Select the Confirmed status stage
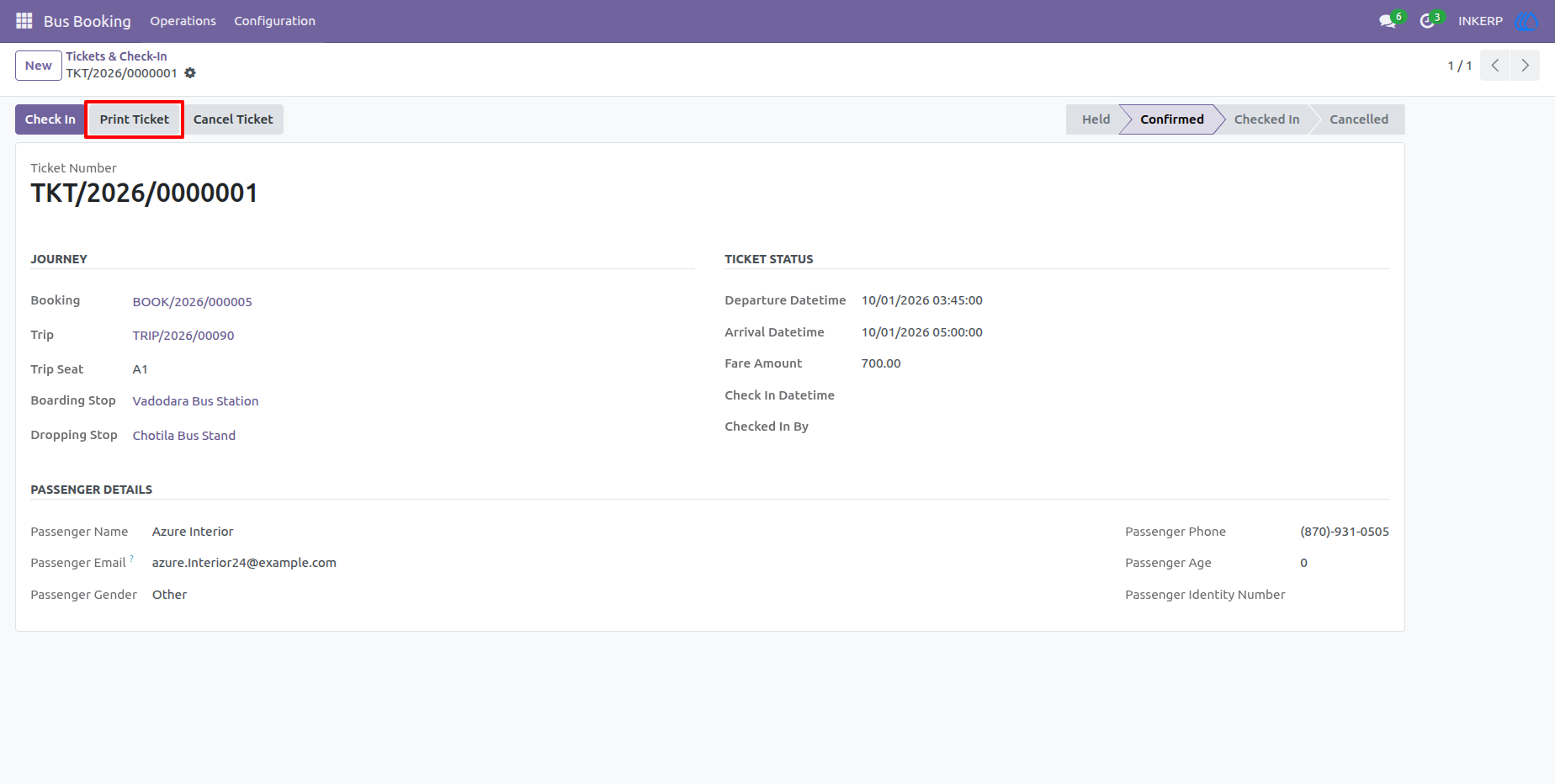The width and height of the screenshot is (1555, 784). click(1171, 119)
